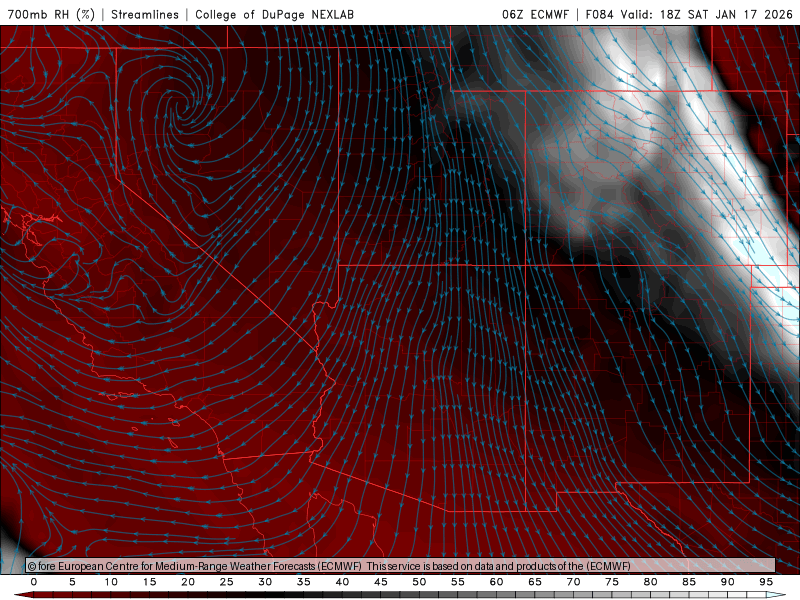The width and height of the screenshot is (800, 600).
Task: Click the '40' value on the color scale
Action: pos(342,582)
